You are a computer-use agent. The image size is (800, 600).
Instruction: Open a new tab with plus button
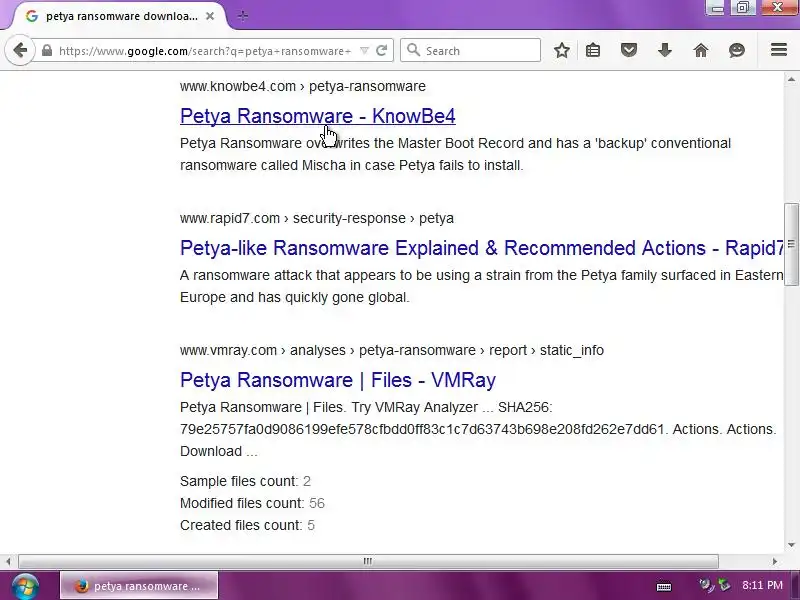pyautogui.click(x=243, y=16)
